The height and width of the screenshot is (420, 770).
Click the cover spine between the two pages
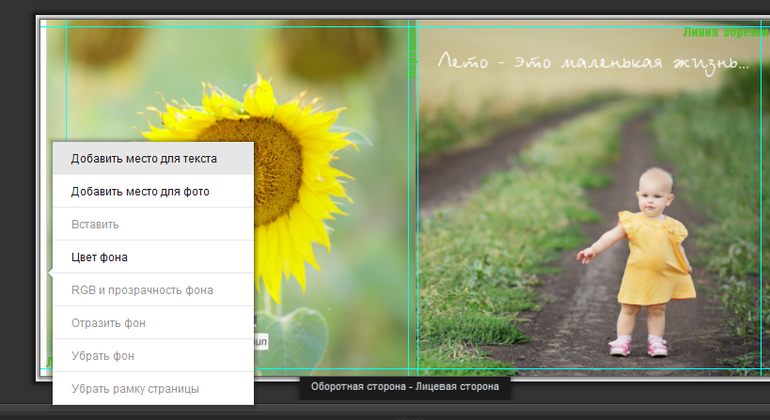[412, 200]
